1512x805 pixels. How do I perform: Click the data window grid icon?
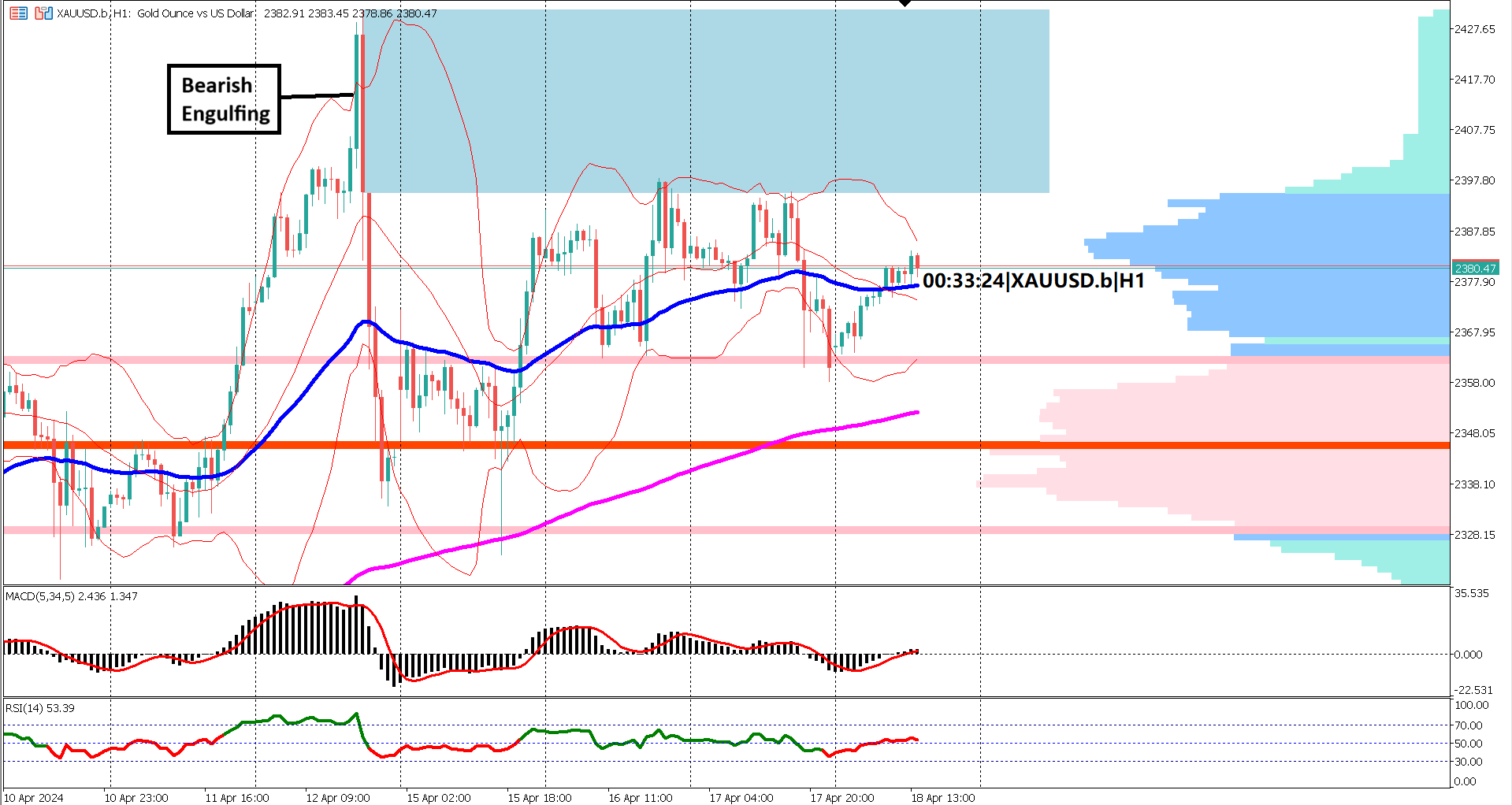tap(18, 13)
